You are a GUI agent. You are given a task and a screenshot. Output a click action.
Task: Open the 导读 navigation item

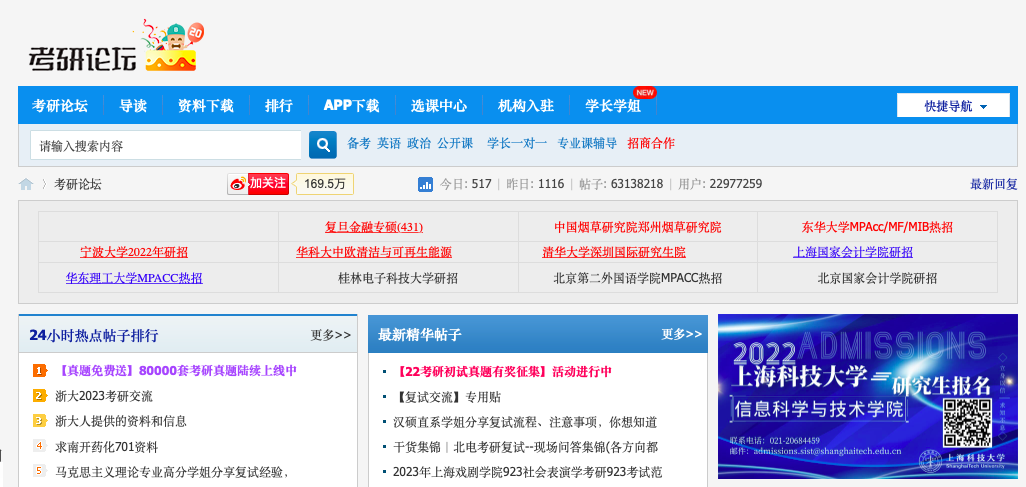pos(133,105)
